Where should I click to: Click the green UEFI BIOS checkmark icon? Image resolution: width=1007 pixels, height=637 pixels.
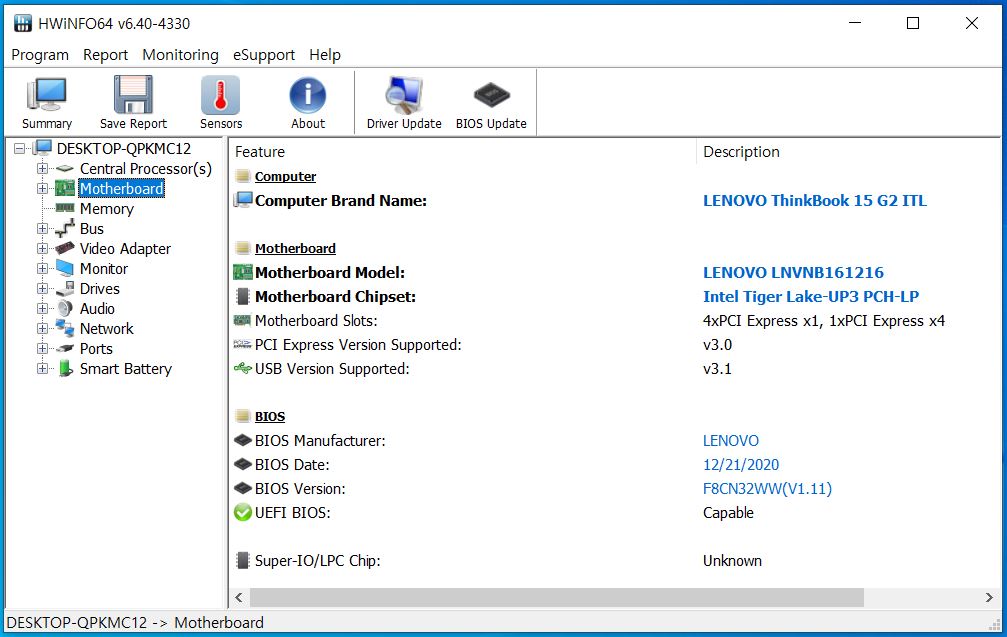pos(243,512)
